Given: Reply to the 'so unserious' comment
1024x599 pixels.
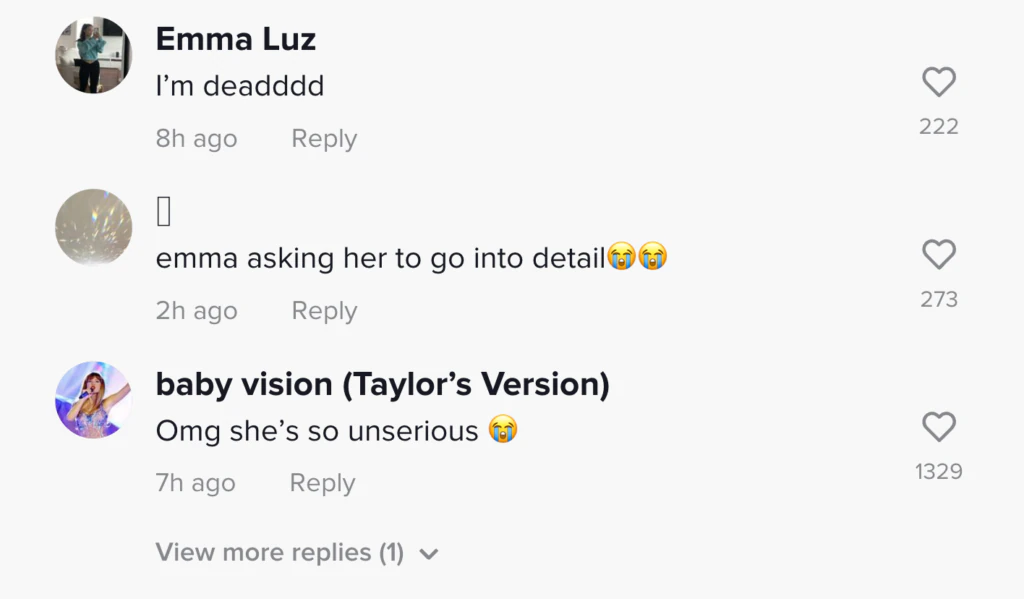Looking at the screenshot, I should 322,483.
